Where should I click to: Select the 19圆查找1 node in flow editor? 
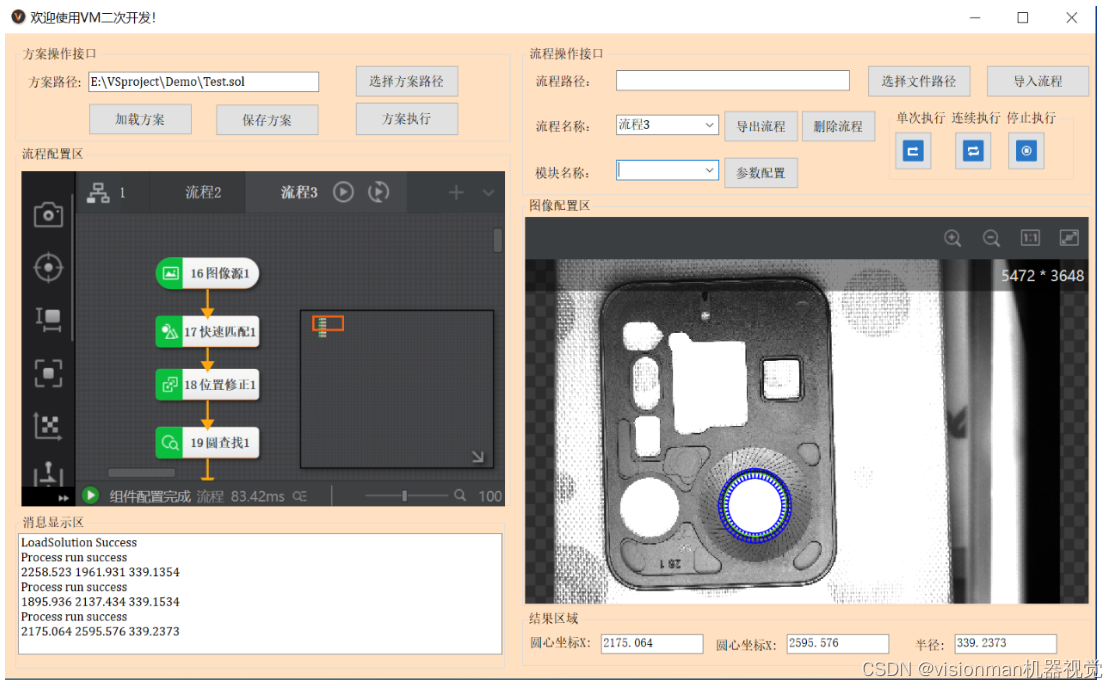coord(207,442)
